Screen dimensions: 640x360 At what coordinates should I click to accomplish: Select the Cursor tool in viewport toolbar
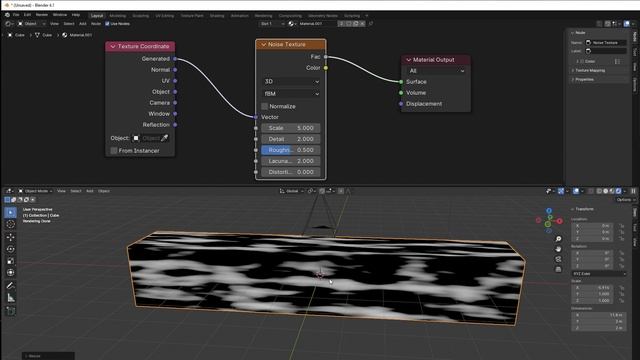[11, 224]
